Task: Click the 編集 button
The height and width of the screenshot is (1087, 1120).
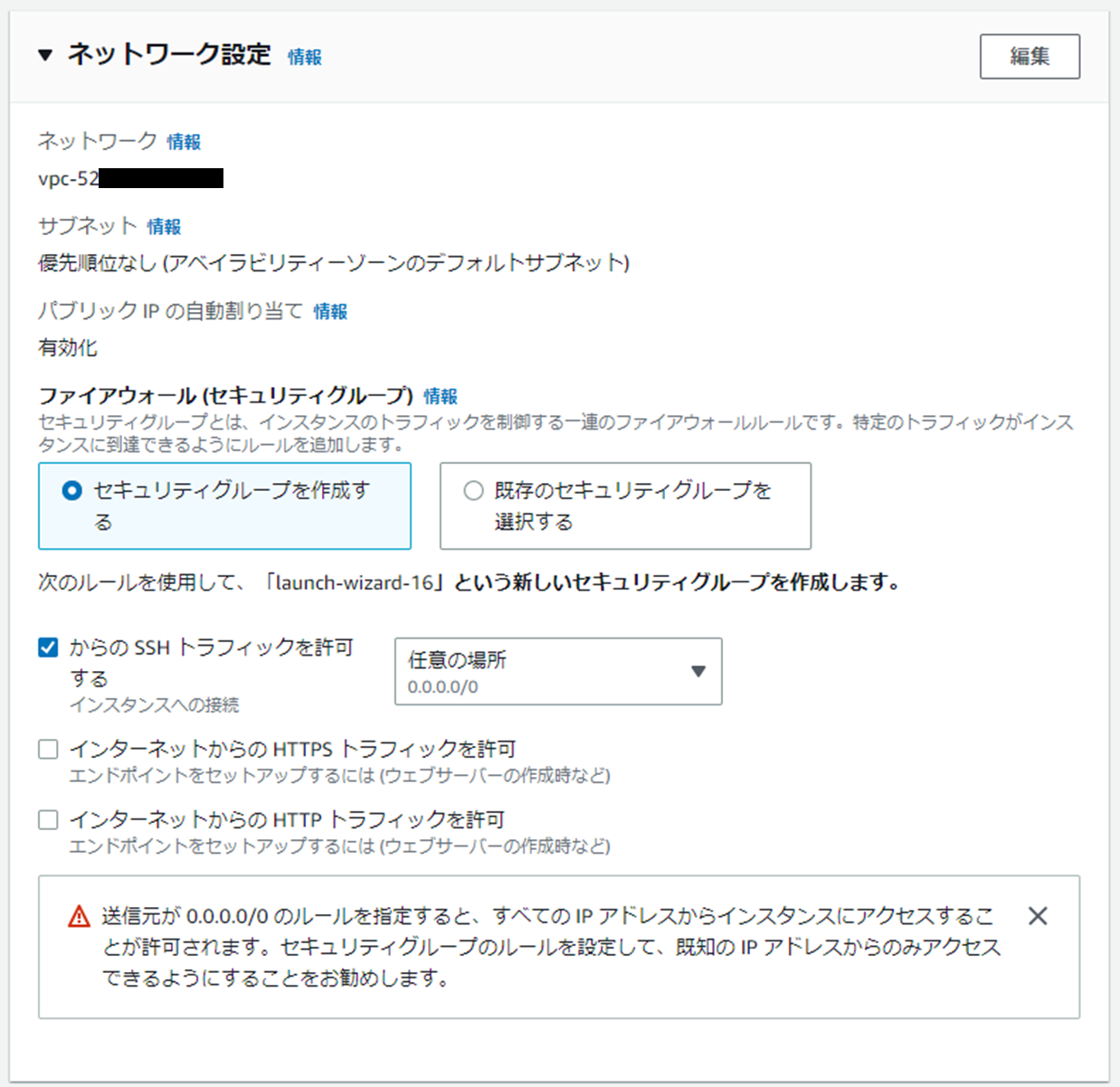Action: coord(1030,55)
